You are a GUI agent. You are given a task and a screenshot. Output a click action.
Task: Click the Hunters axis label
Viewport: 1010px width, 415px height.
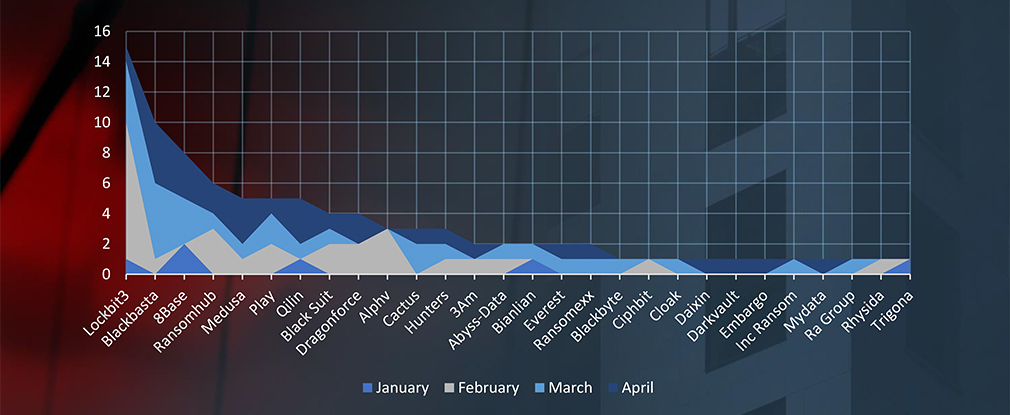[x=428, y=311]
